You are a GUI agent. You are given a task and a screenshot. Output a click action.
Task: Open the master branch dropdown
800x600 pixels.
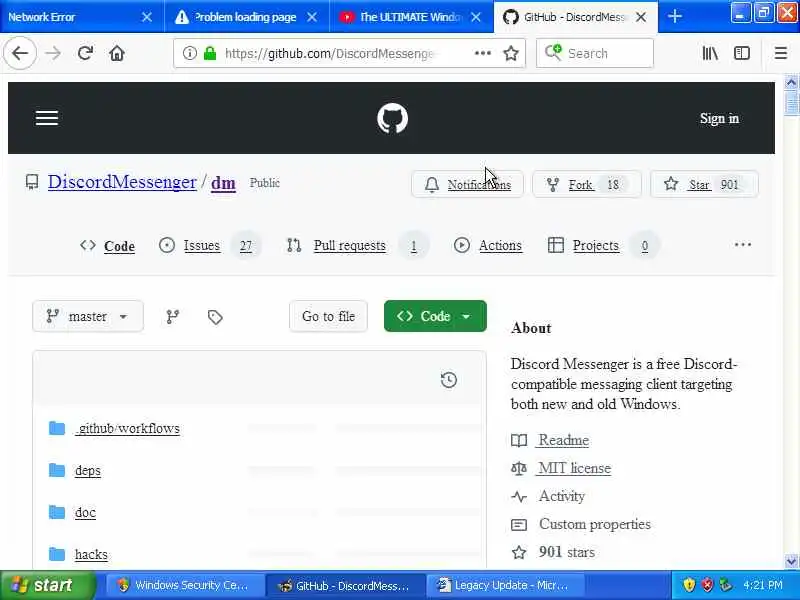88,316
